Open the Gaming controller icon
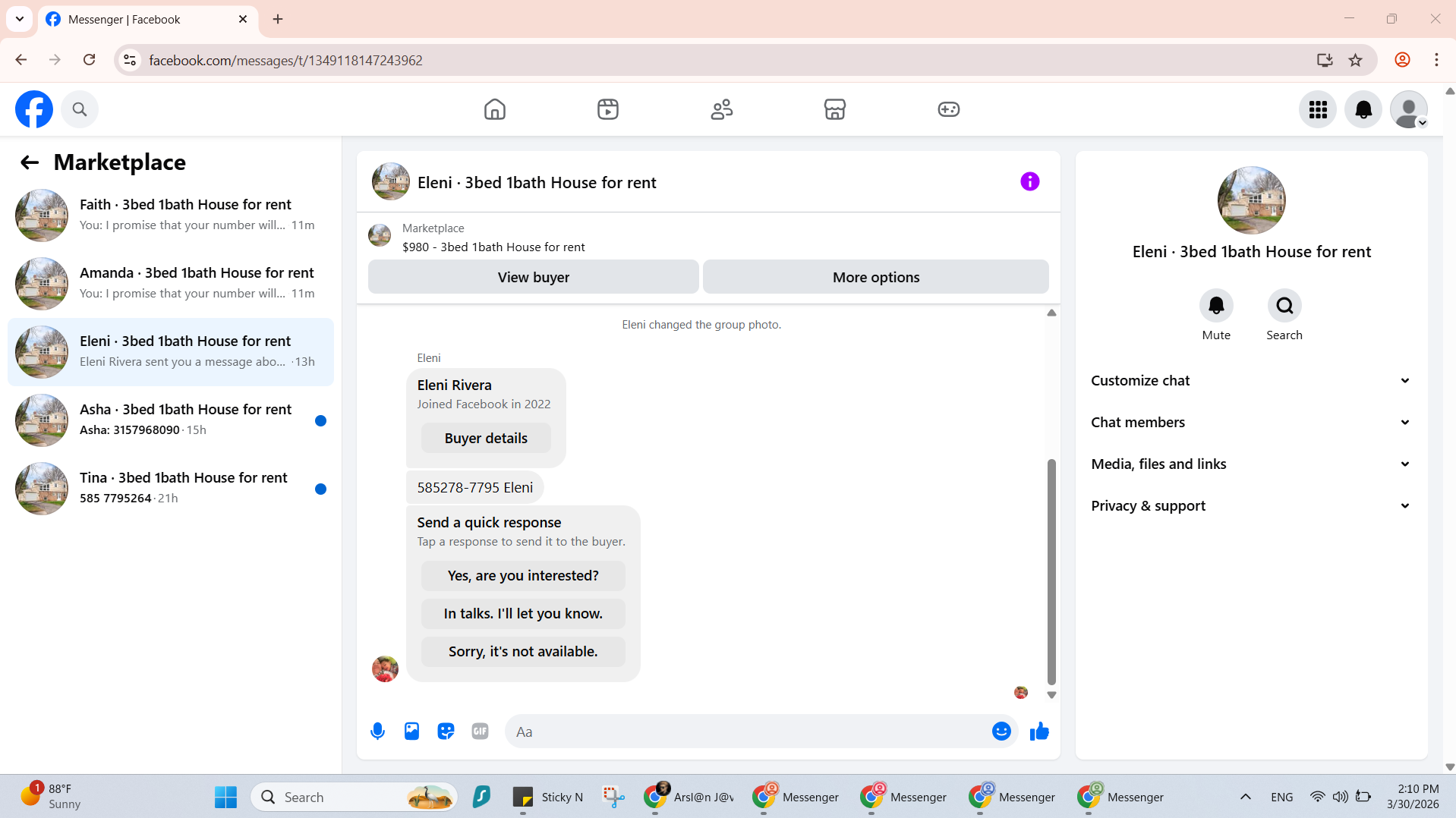This screenshot has width=1456, height=818. tap(948, 109)
